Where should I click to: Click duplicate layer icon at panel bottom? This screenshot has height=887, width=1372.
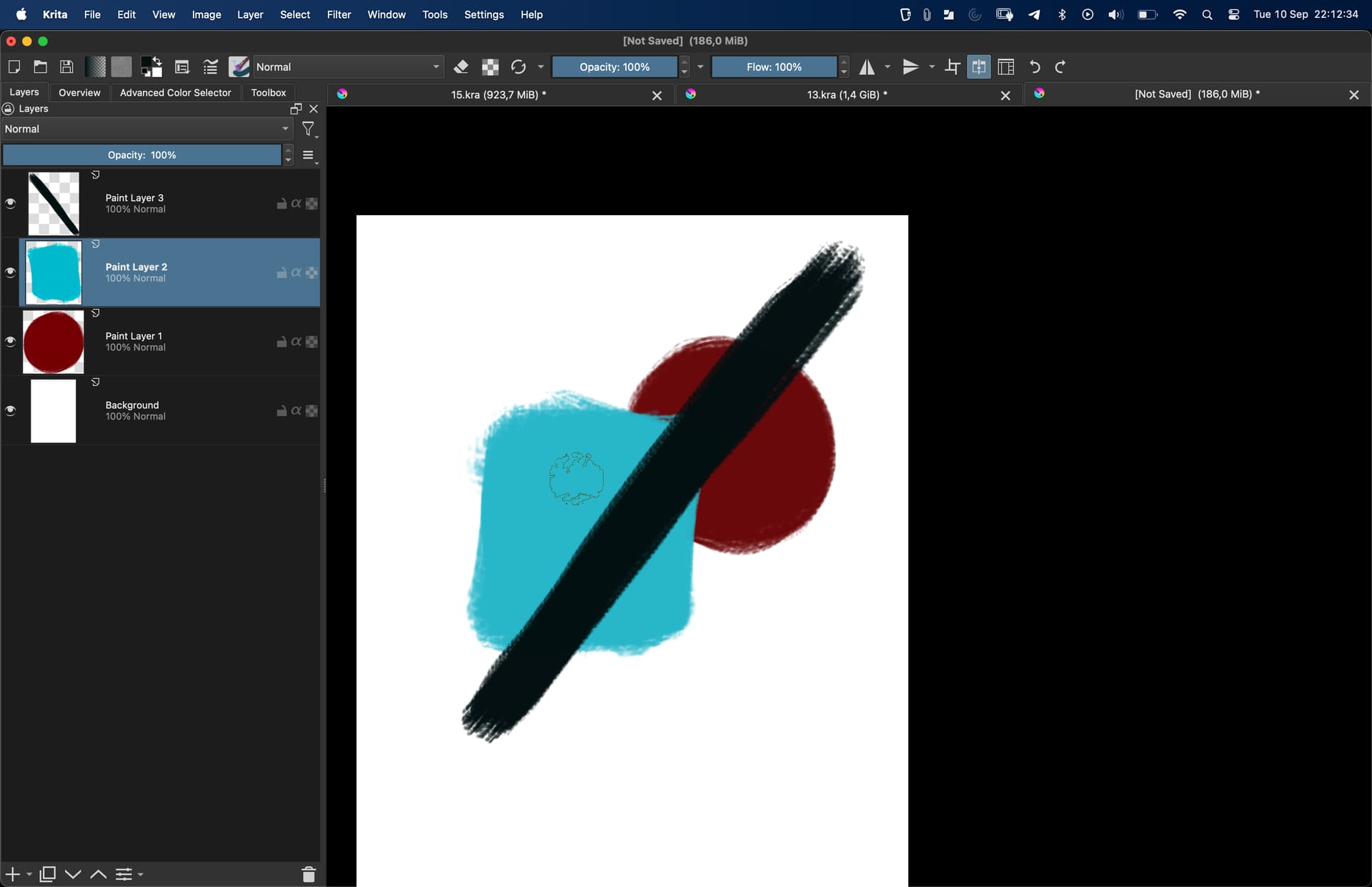[48, 874]
